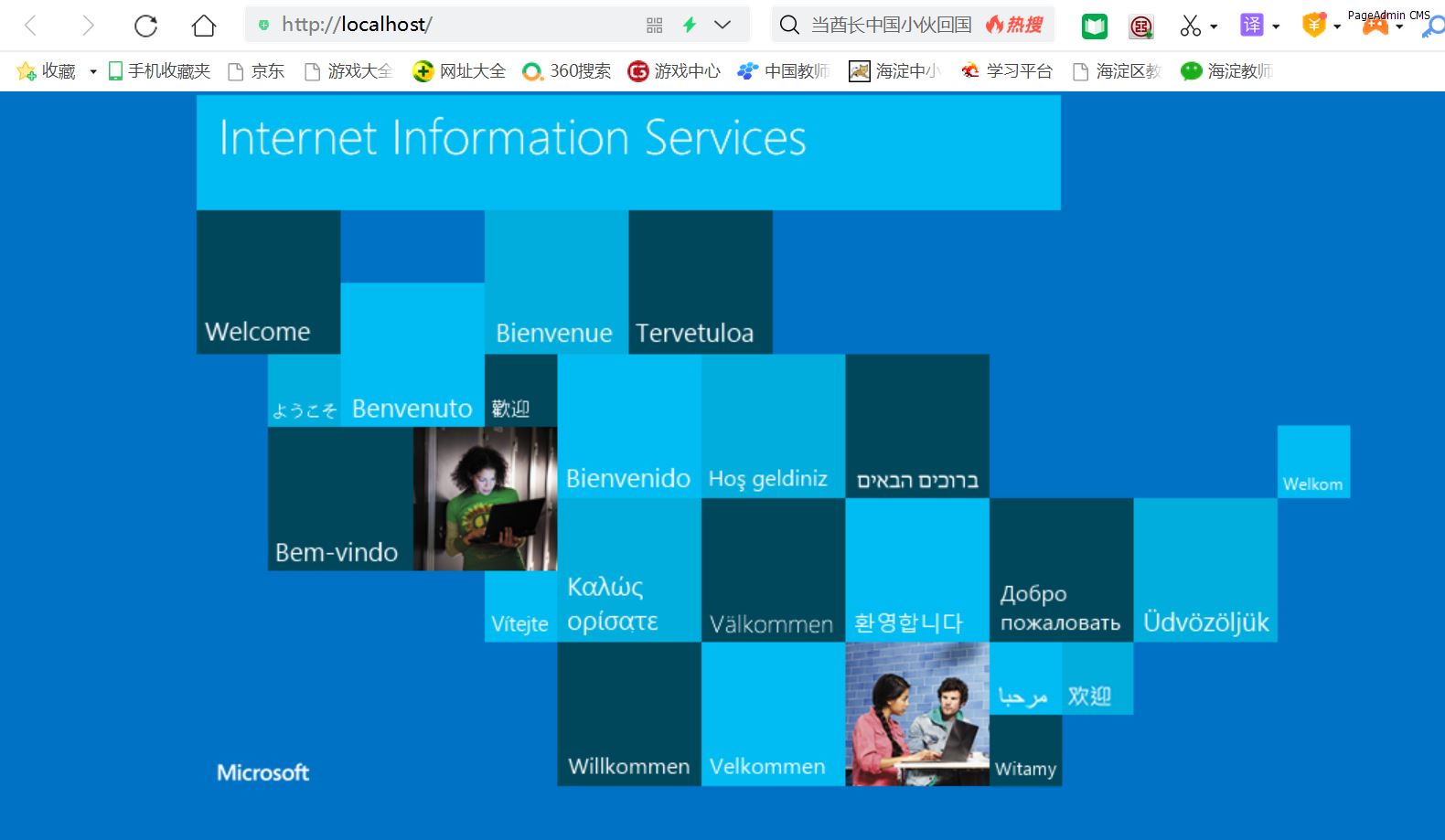Open the 京东 bookmark
Screen dimensions: 1445x840
256,71
